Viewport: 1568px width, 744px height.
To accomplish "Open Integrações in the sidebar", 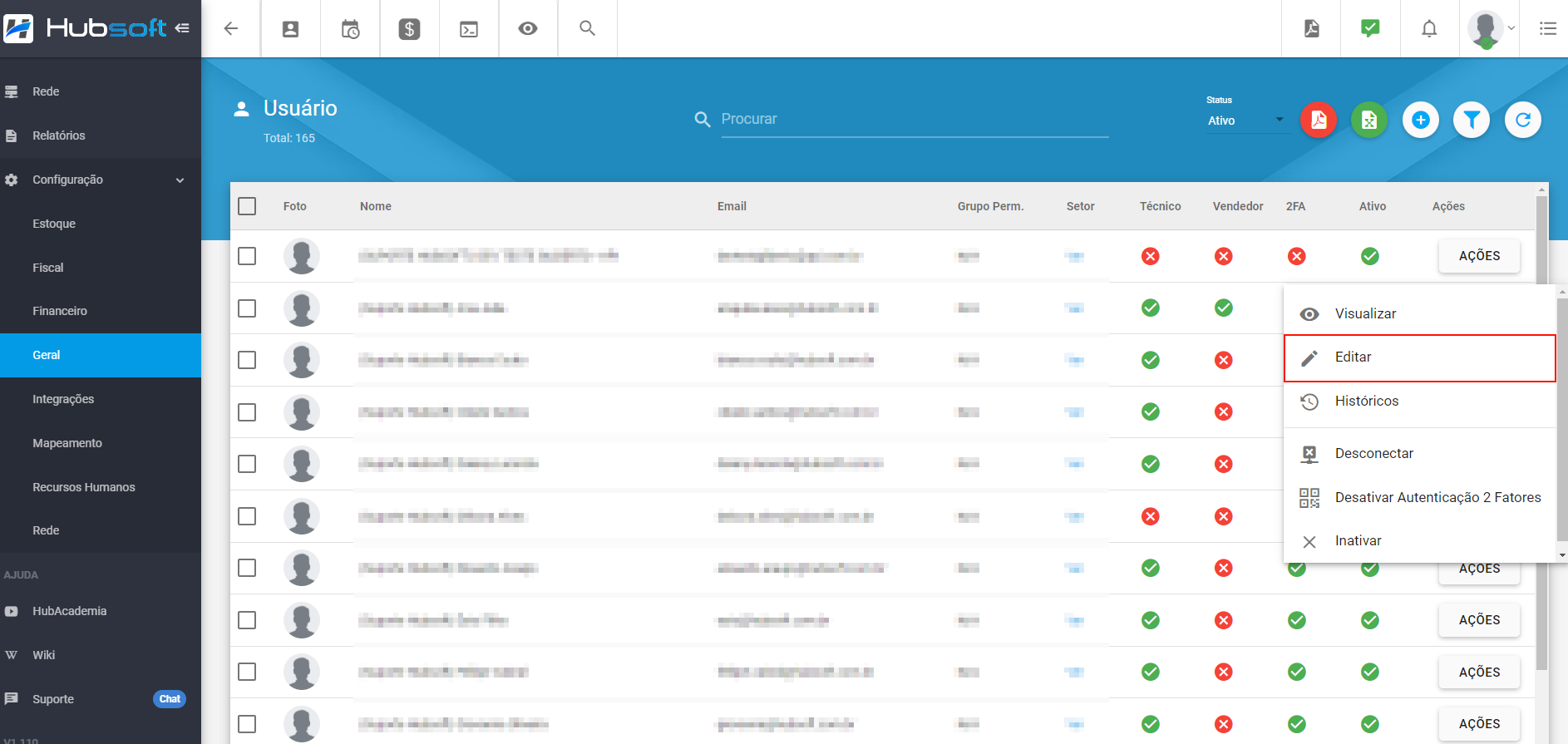I will pos(101,399).
